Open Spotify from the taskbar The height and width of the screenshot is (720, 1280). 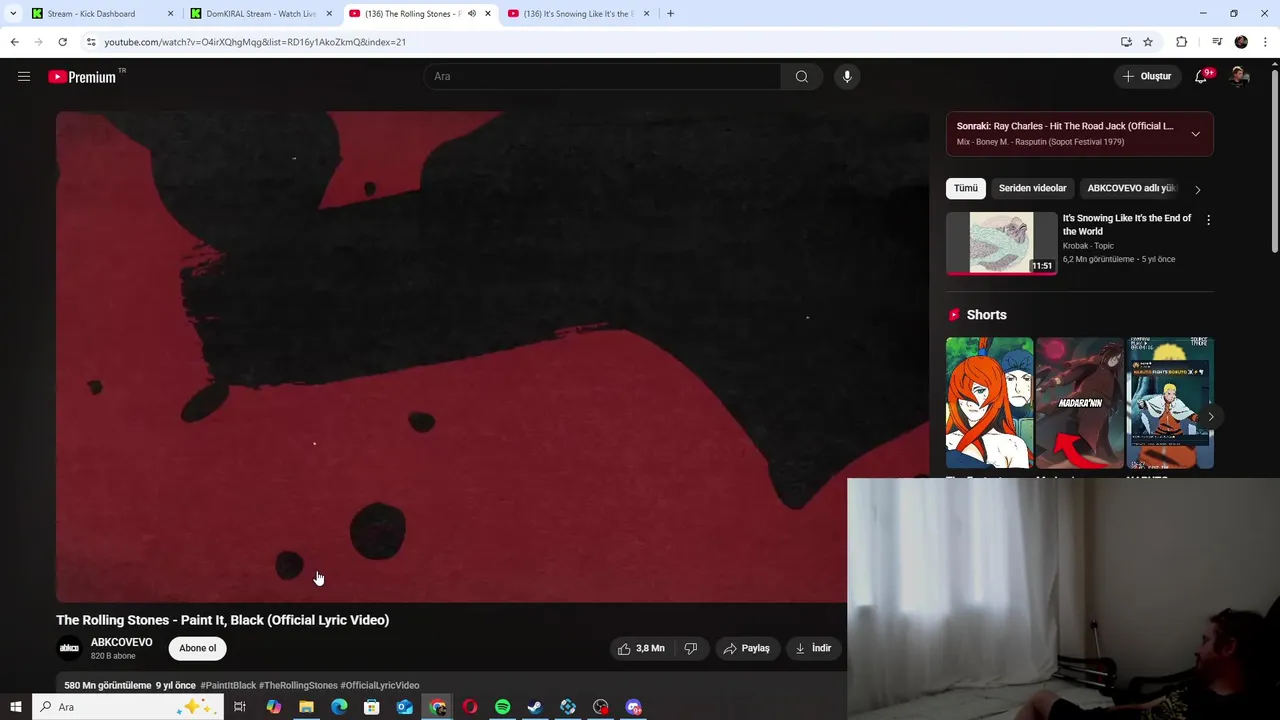(x=502, y=707)
